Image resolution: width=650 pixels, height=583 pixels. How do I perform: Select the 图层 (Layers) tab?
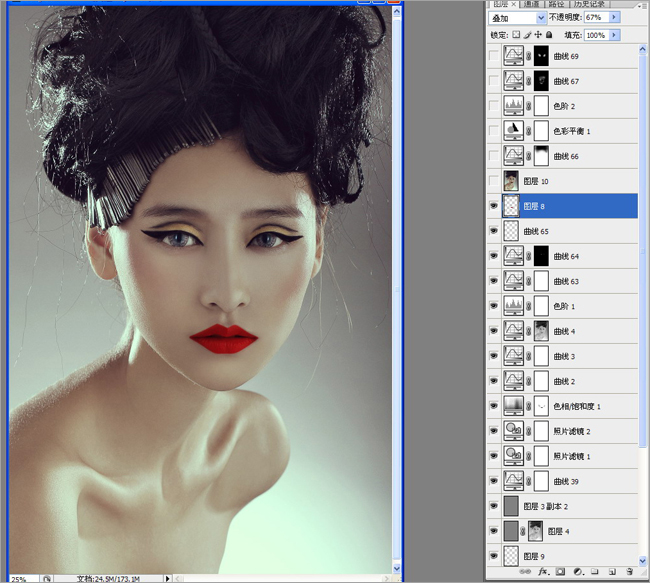[x=501, y=4]
